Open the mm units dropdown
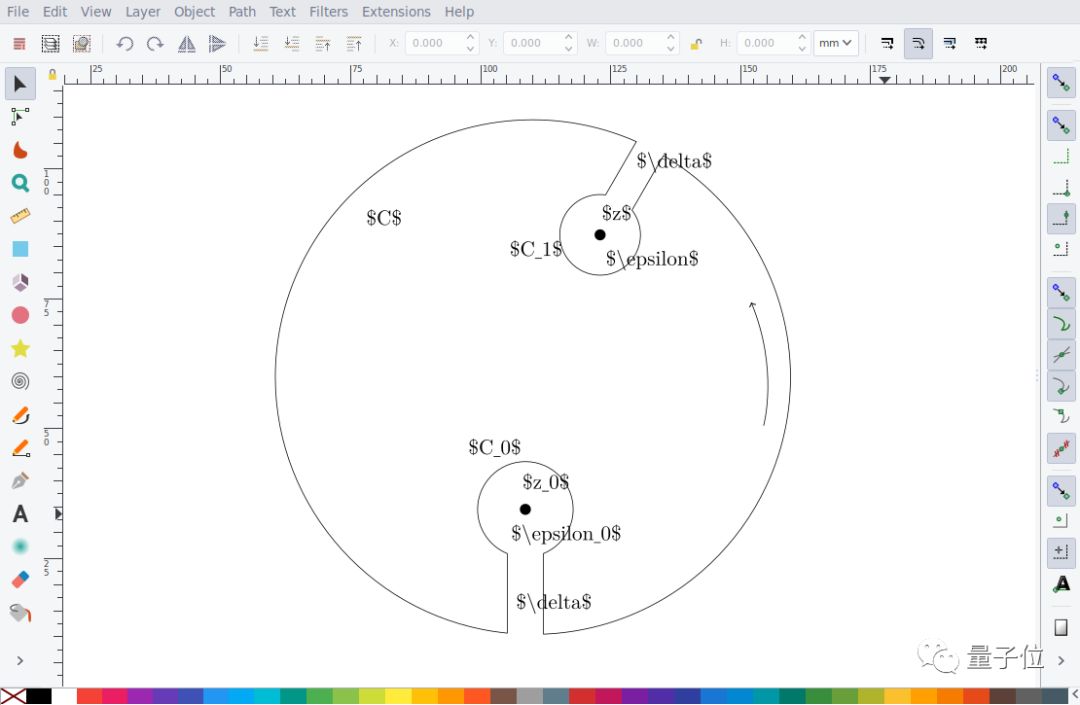This screenshot has height=705, width=1080. point(835,43)
